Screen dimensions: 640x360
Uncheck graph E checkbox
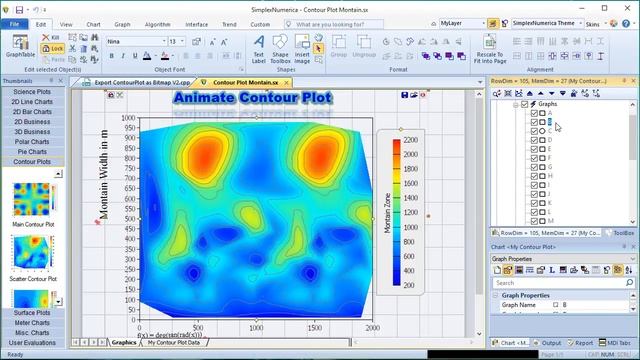pos(534,149)
